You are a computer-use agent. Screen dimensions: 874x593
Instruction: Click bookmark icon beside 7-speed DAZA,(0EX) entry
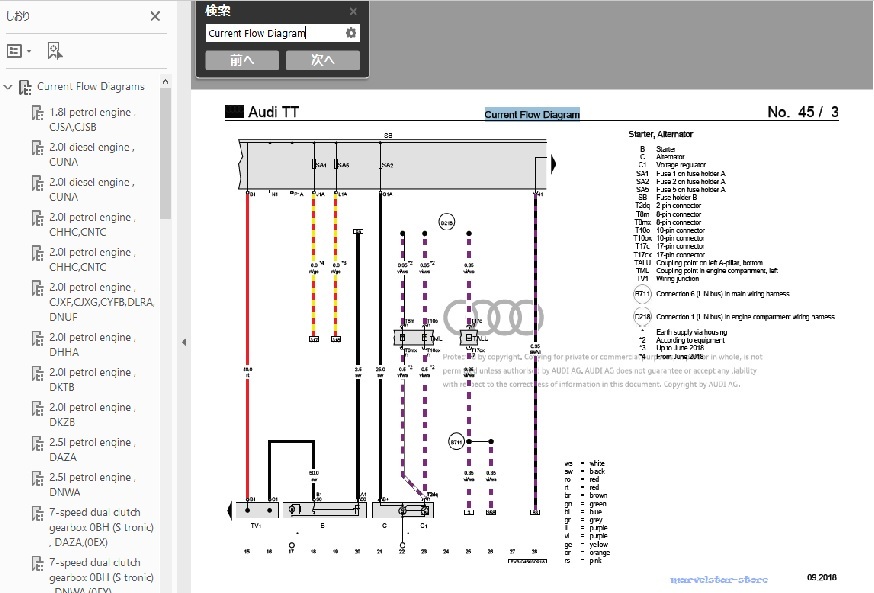pos(37,513)
